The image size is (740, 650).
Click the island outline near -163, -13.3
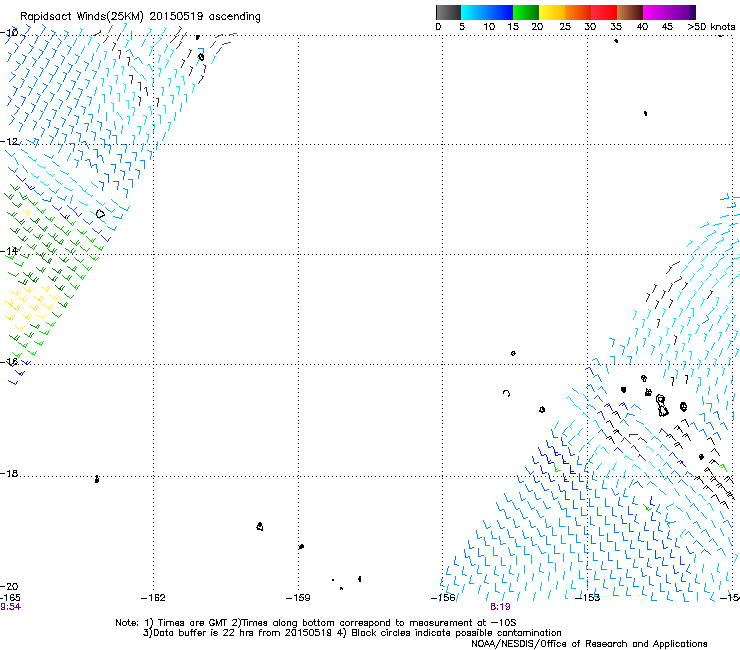click(x=100, y=214)
